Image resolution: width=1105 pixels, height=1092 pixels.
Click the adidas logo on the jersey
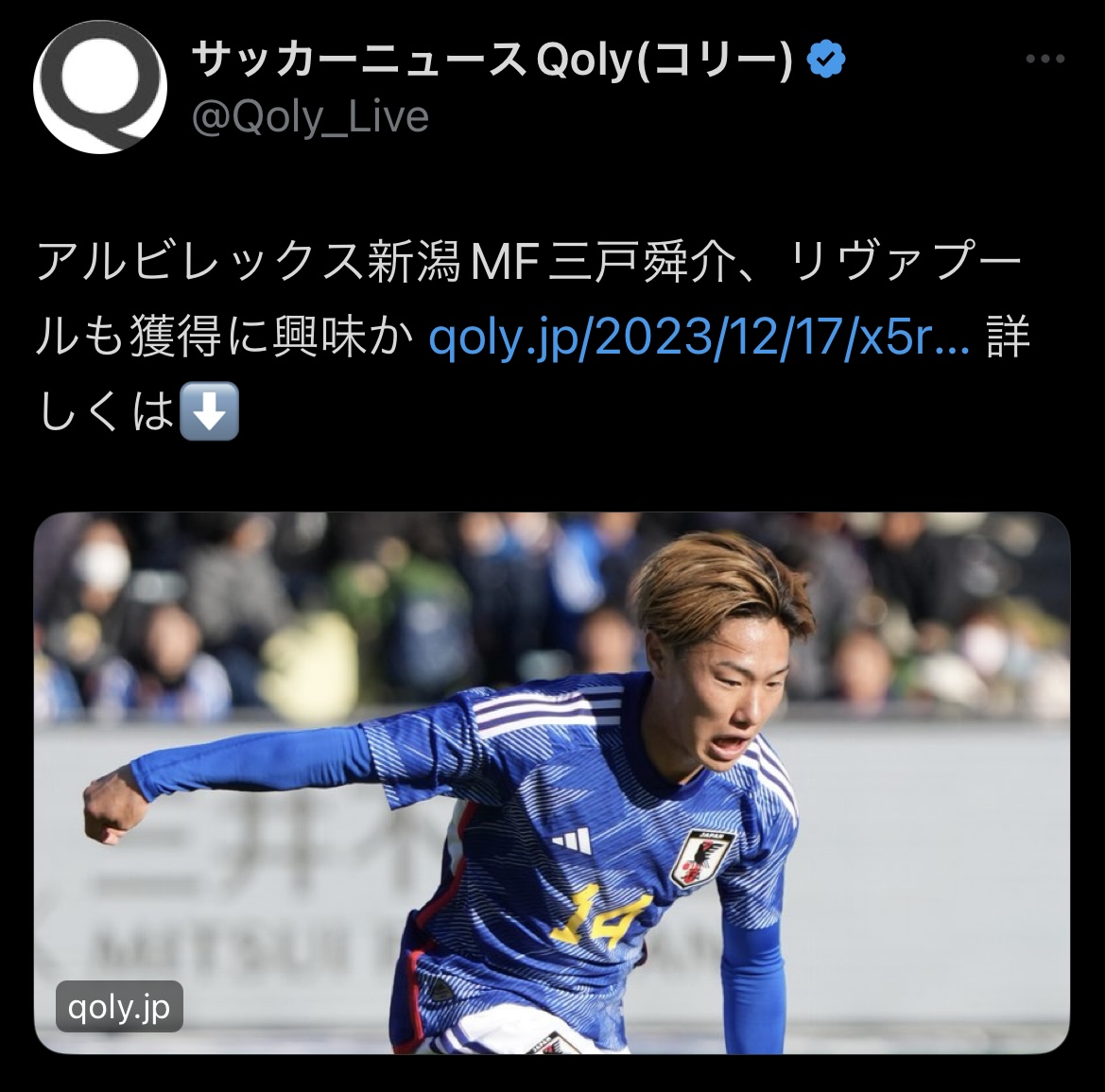[572, 841]
